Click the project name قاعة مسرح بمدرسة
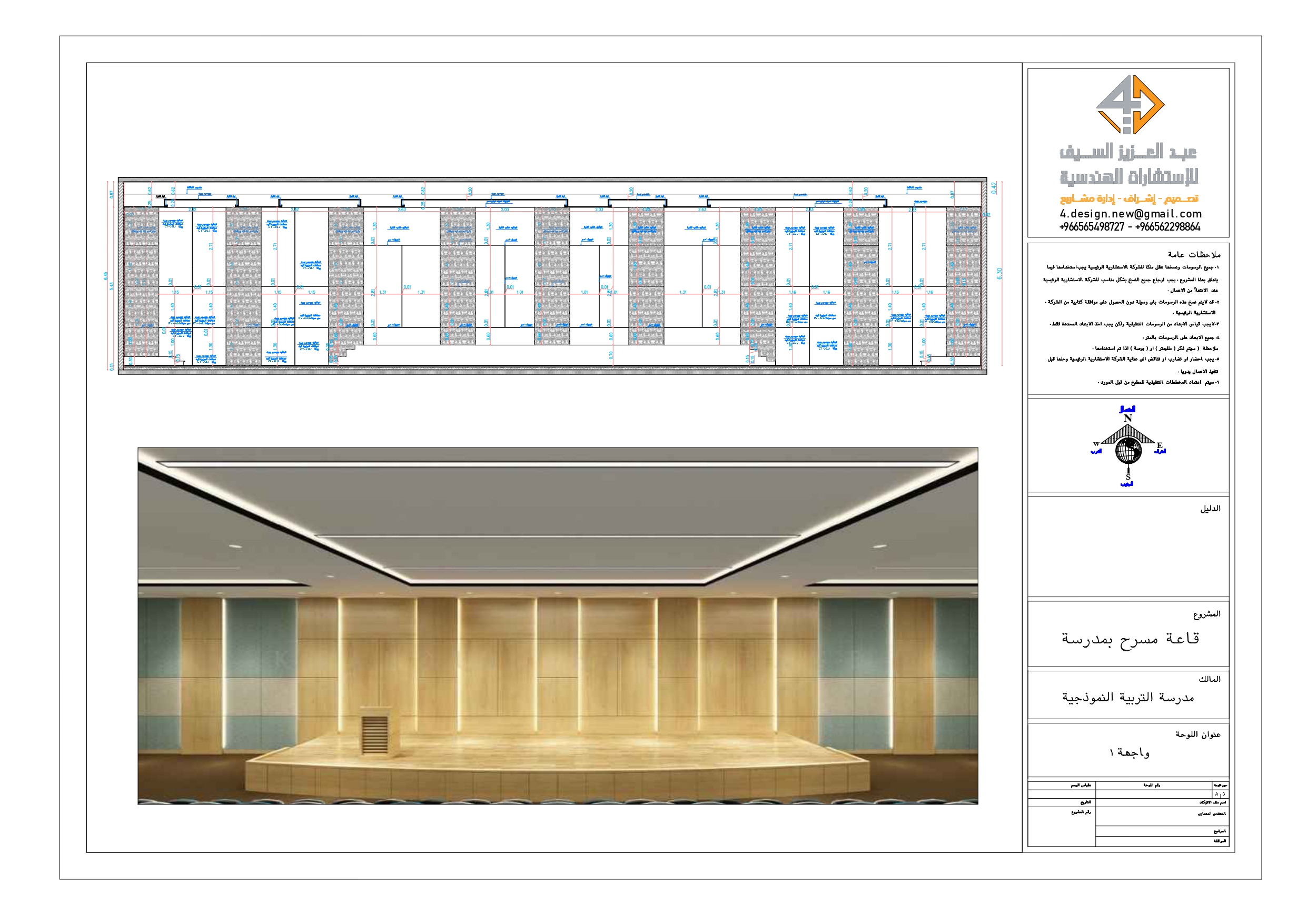The height and width of the screenshot is (924, 1307). 1130,639
